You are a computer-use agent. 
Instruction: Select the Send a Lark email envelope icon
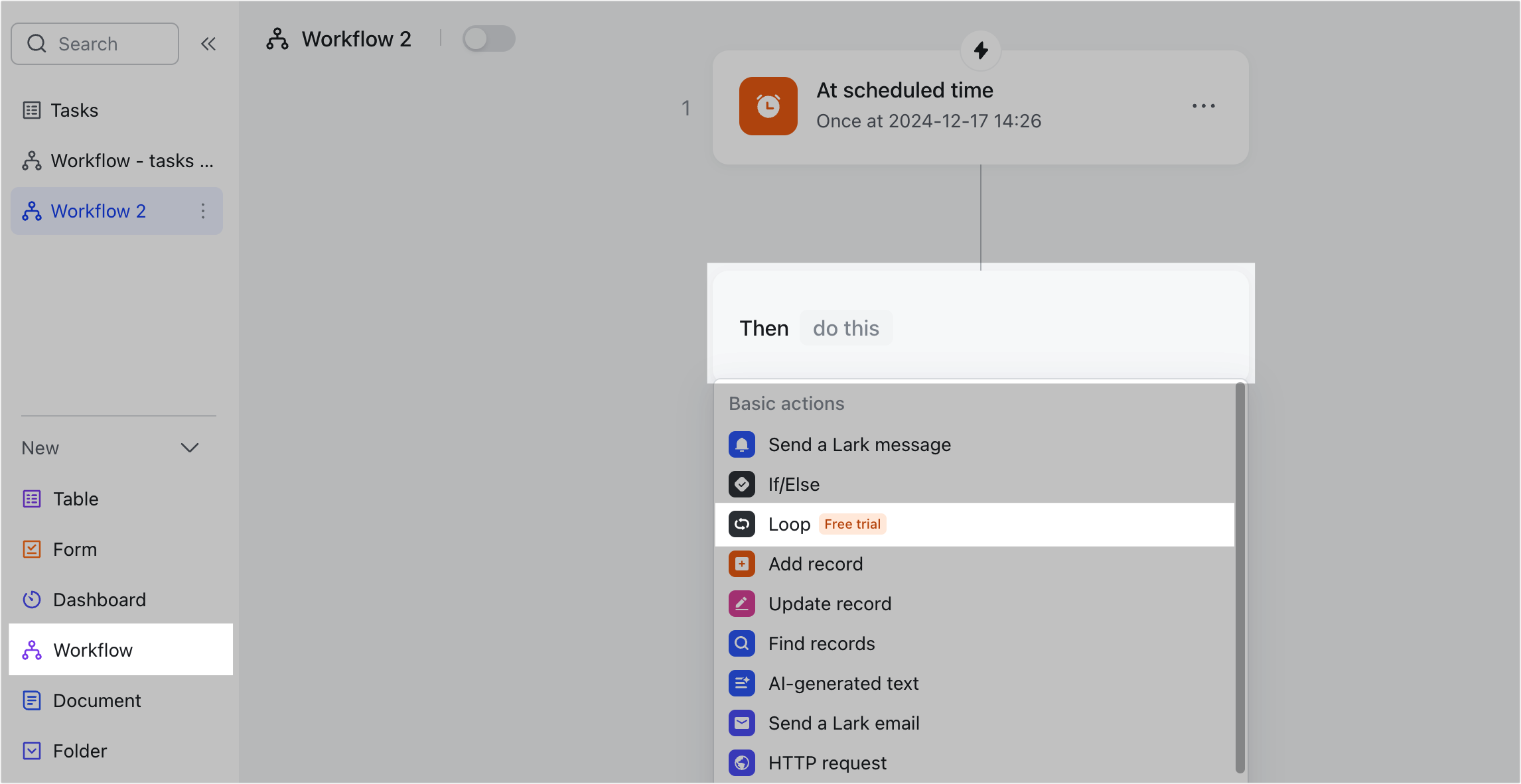point(741,723)
